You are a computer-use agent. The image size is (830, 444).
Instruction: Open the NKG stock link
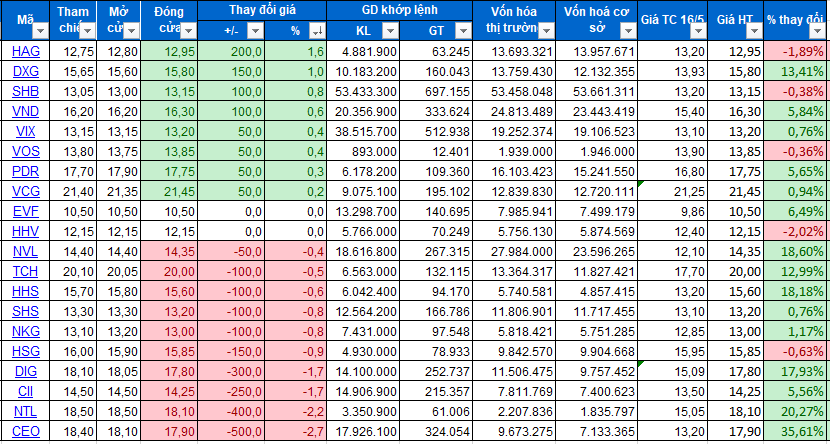click(x=26, y=331)
